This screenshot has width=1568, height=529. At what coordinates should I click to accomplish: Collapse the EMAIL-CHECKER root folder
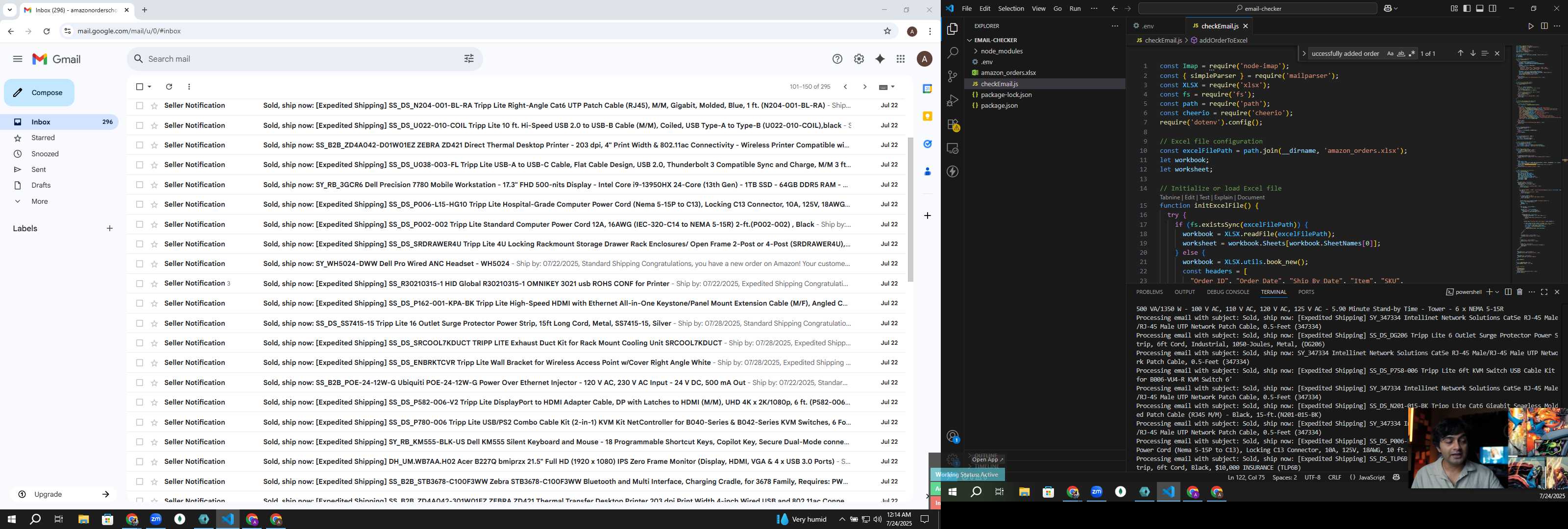click(x=995, y=40)
